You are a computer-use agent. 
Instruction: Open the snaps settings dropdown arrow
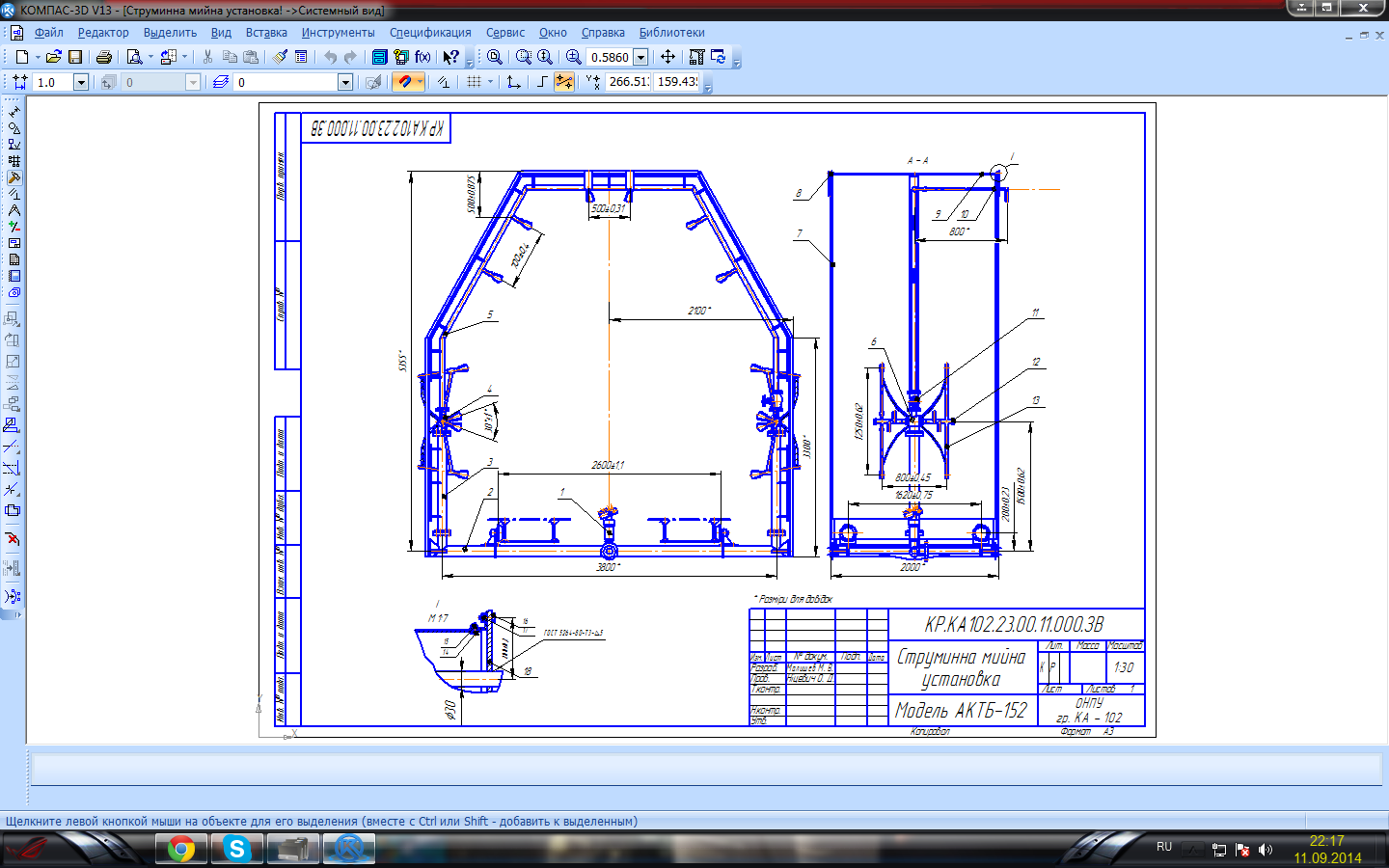pos(419,82)
